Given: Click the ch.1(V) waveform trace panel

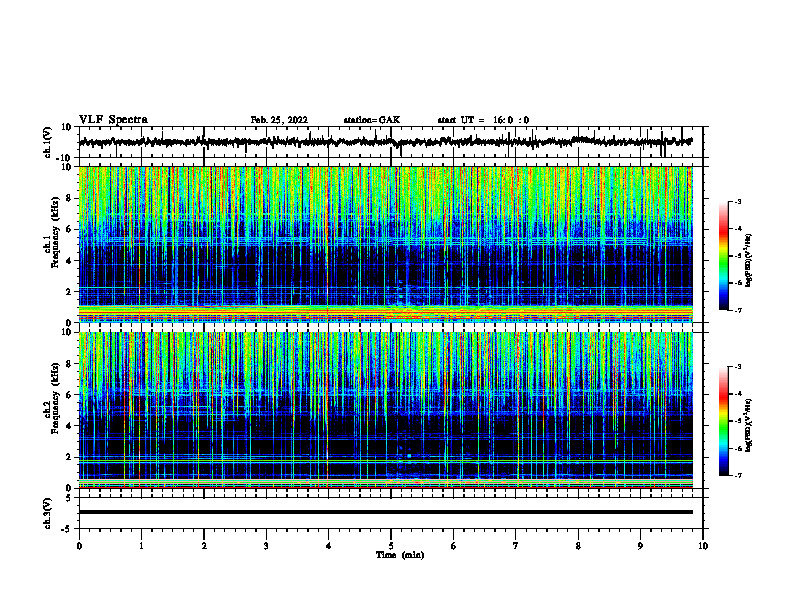Looking at the screenshot, I should (391, 142).
